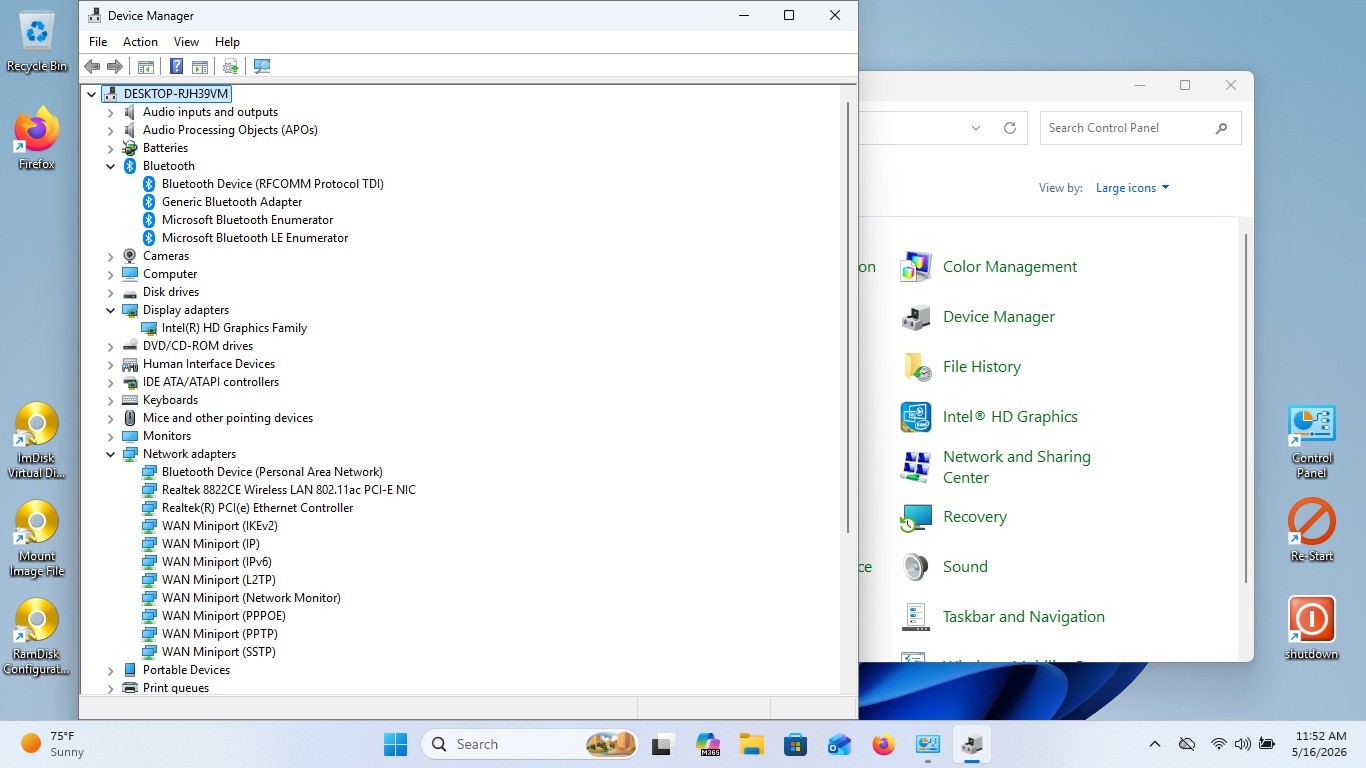This screenshot has height=768, width=1366.
Task: Open Firefox from the taskbar
Action: [882, 744]
